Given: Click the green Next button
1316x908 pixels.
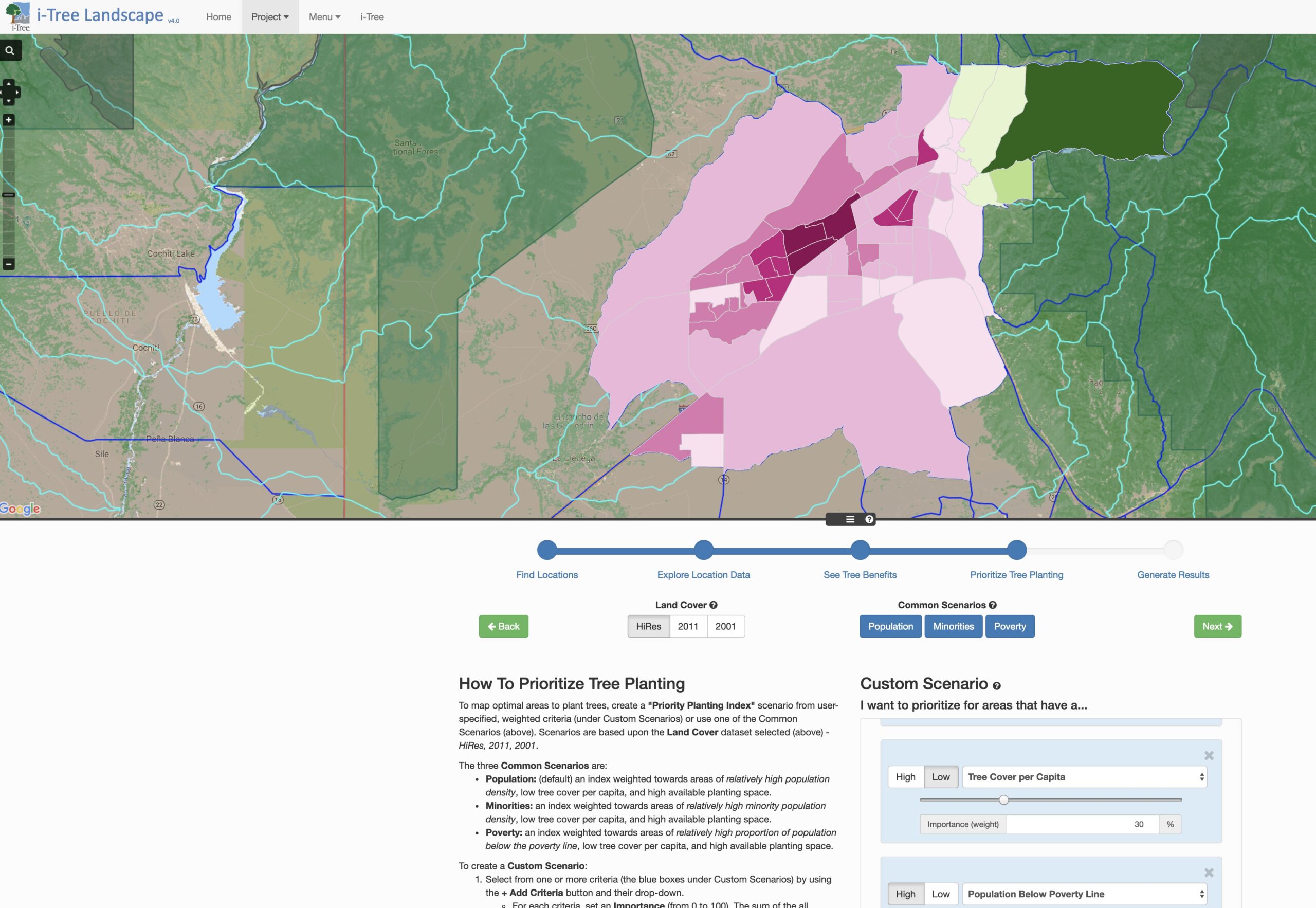Looking at the screenshot, I should pos(1217,626).
